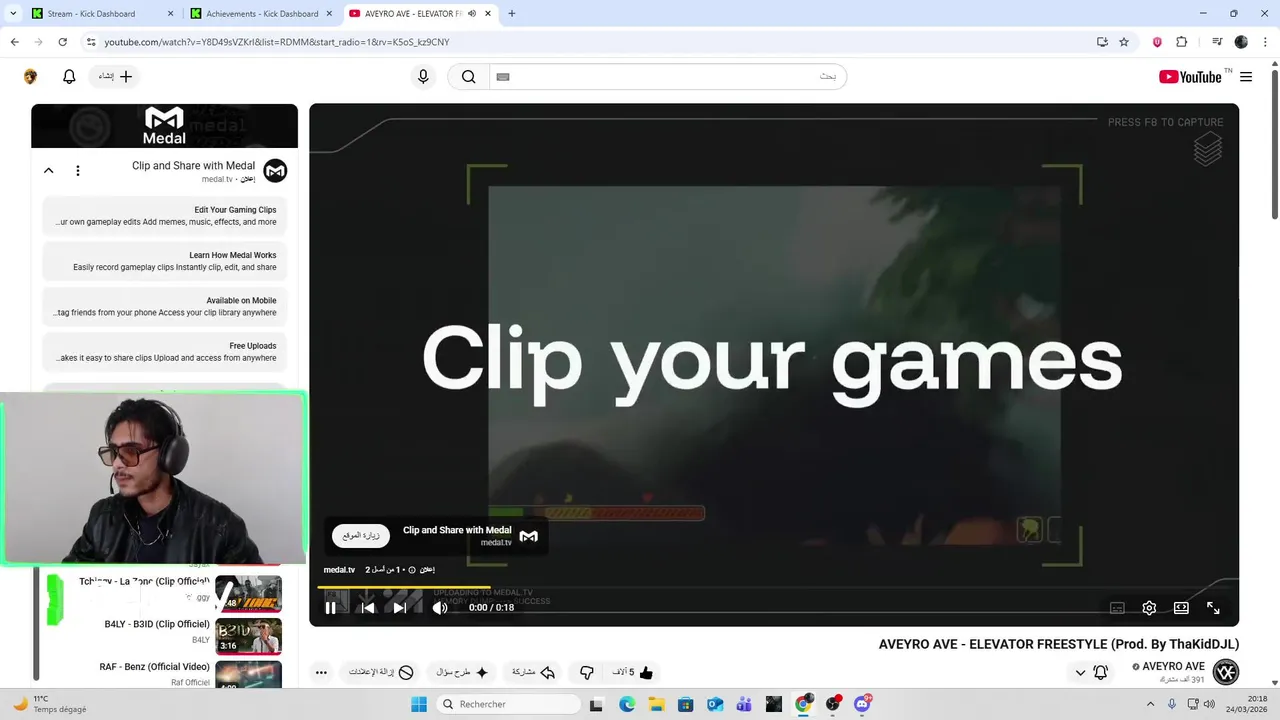Open the Available on Mobile card

(x=165, y=307)
